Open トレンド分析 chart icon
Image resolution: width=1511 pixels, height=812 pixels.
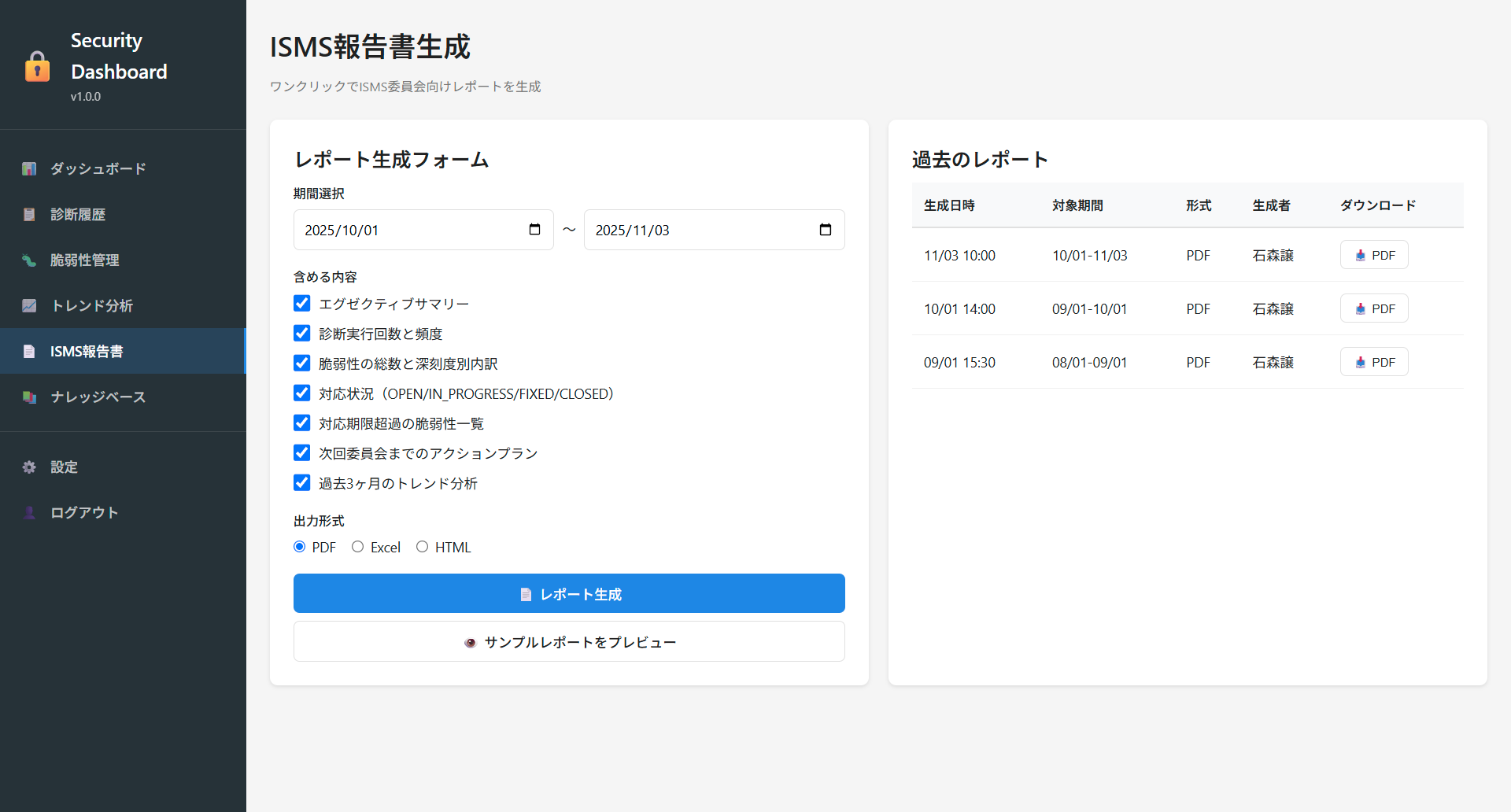(x=29, y=305)
